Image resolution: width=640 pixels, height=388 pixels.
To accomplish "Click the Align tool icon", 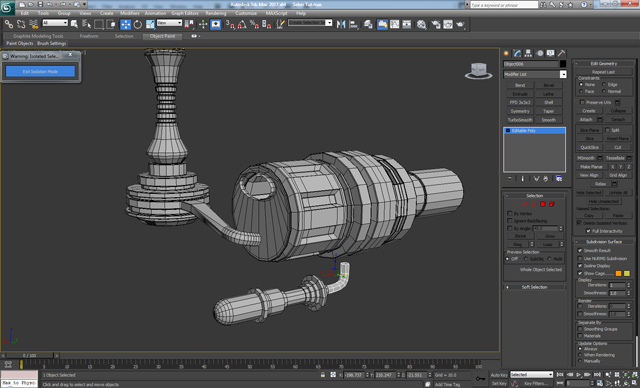I will [x=353, y=24].
